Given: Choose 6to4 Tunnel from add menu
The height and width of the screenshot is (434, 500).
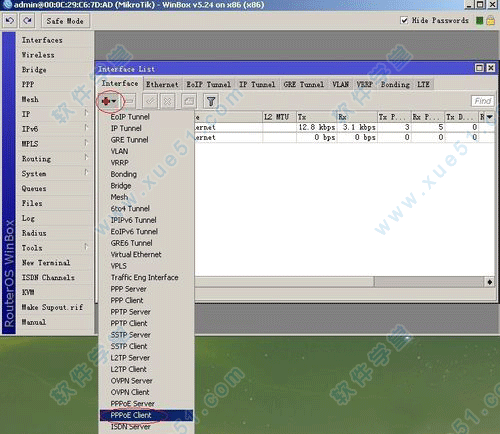Looking at the screenshot, I should (146, 208).
